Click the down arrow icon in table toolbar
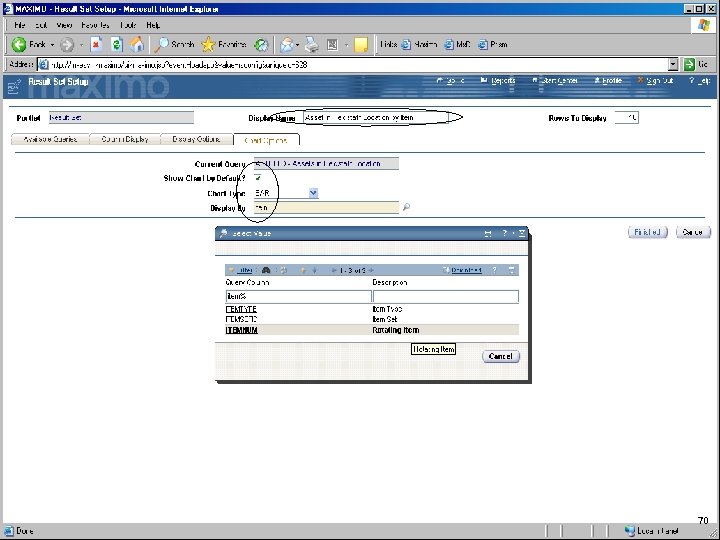Screen dimensions: 720x540 (315, 270)
